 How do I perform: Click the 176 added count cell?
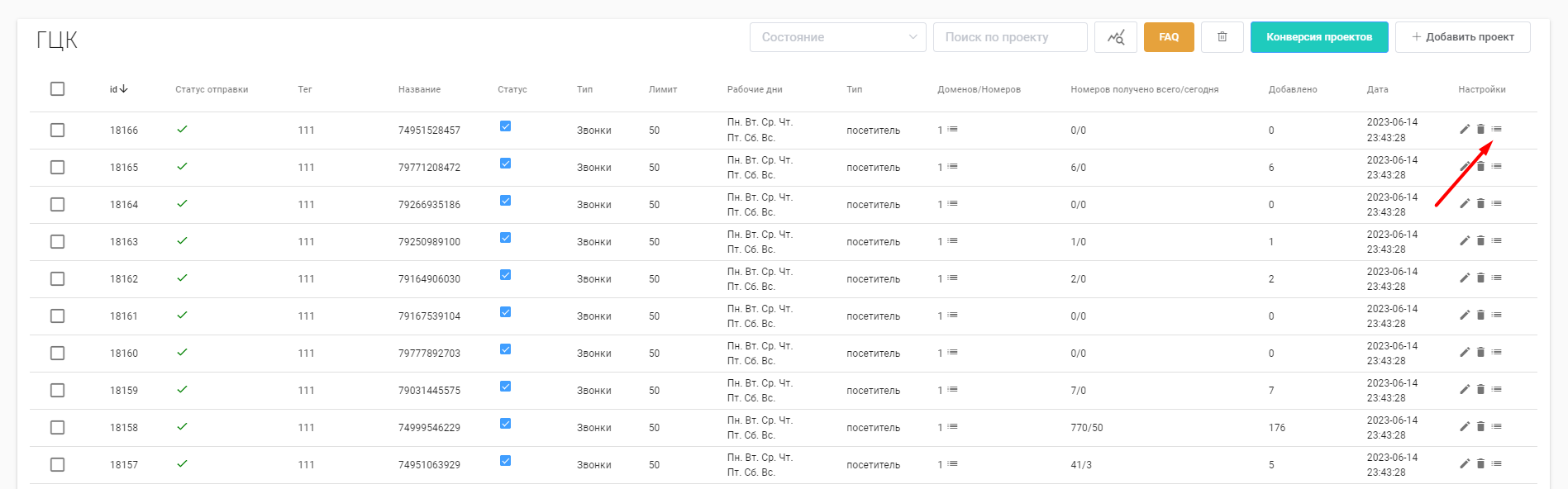coord(1277,428)
